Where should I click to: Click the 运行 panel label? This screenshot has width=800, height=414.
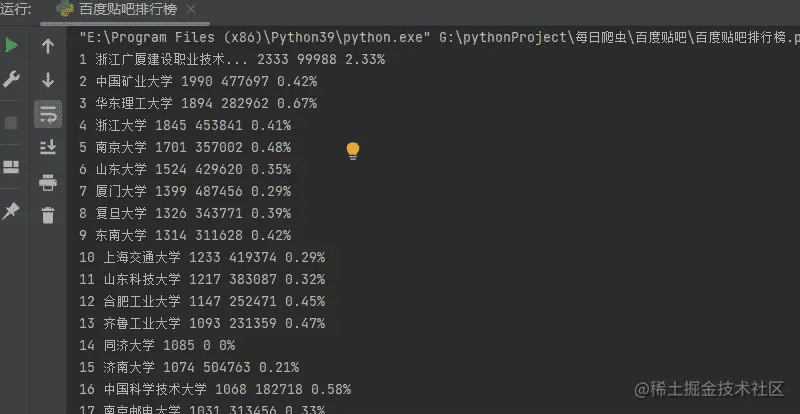point(16,10)
